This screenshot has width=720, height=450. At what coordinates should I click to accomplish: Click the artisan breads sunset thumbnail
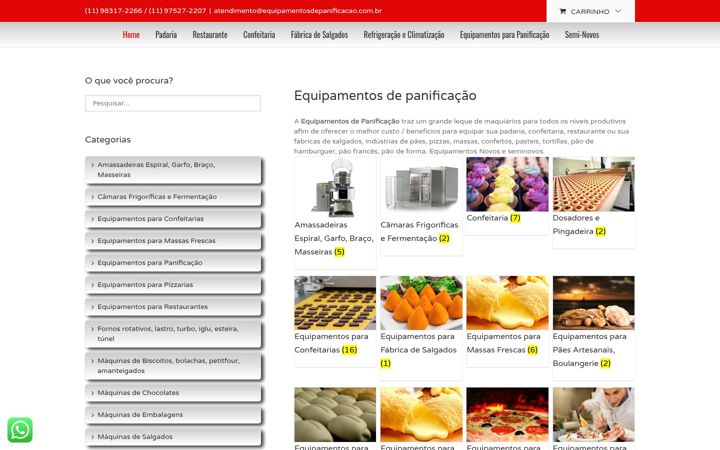pyautogui.click(x=593, y=303)
